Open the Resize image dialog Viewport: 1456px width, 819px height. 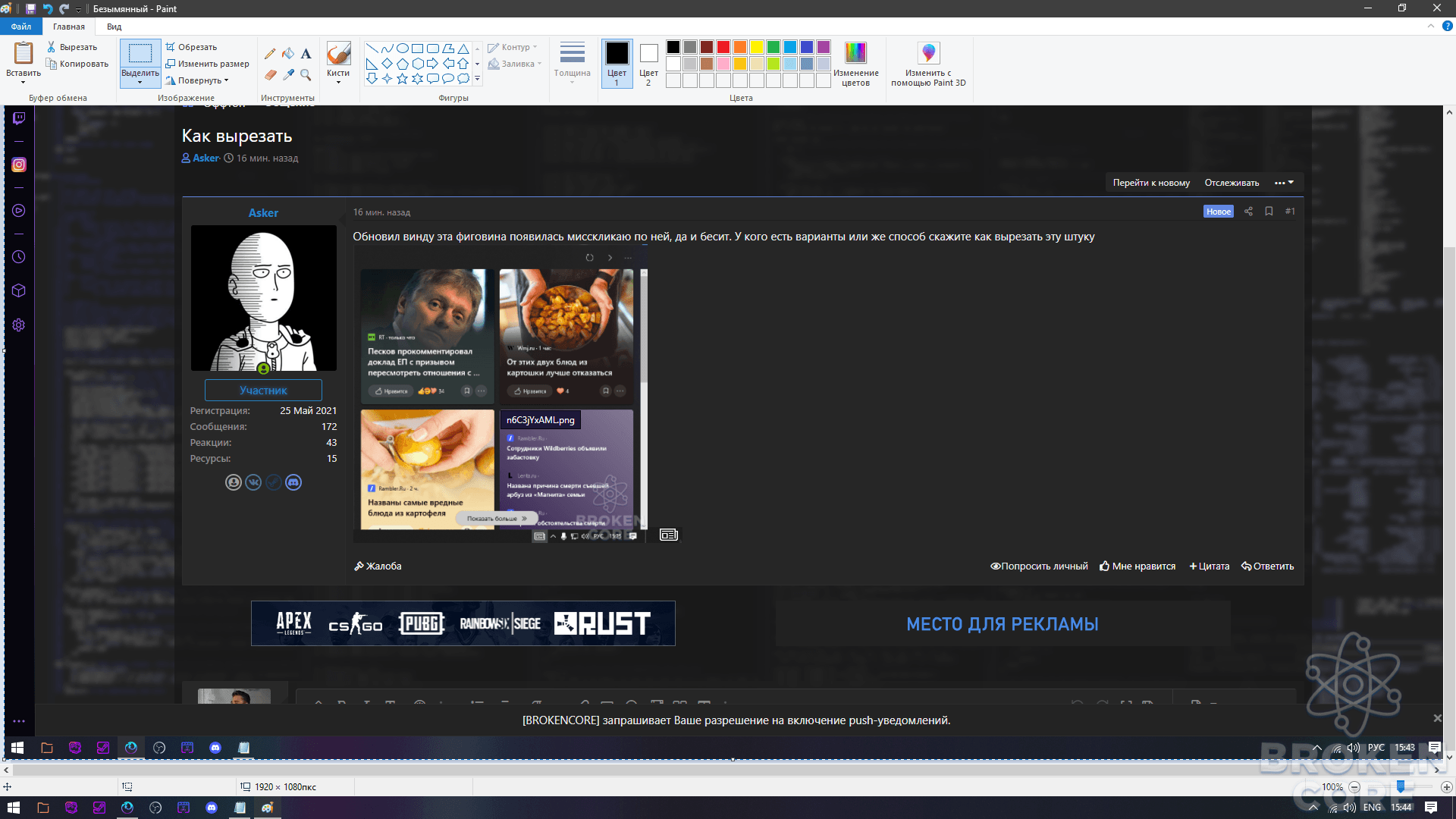(207, 64)
